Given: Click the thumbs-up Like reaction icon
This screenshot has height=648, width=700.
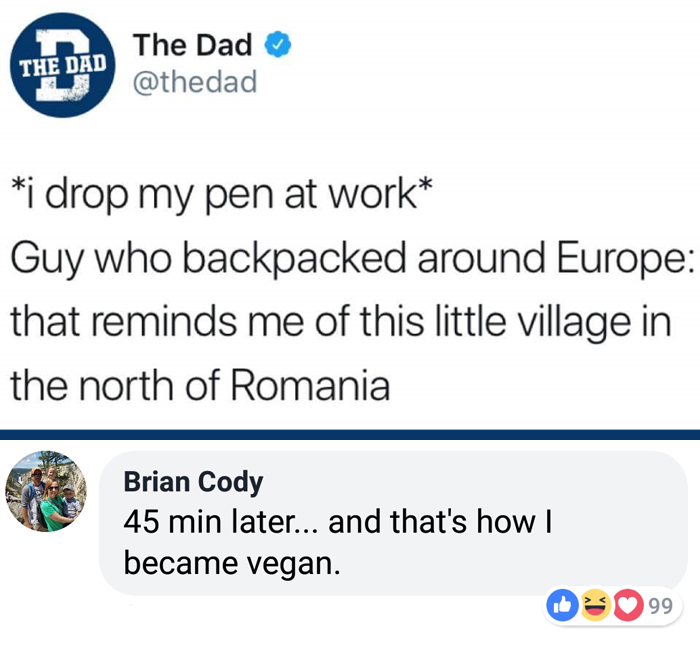Looking at the screenshot, I should point(563,605).
